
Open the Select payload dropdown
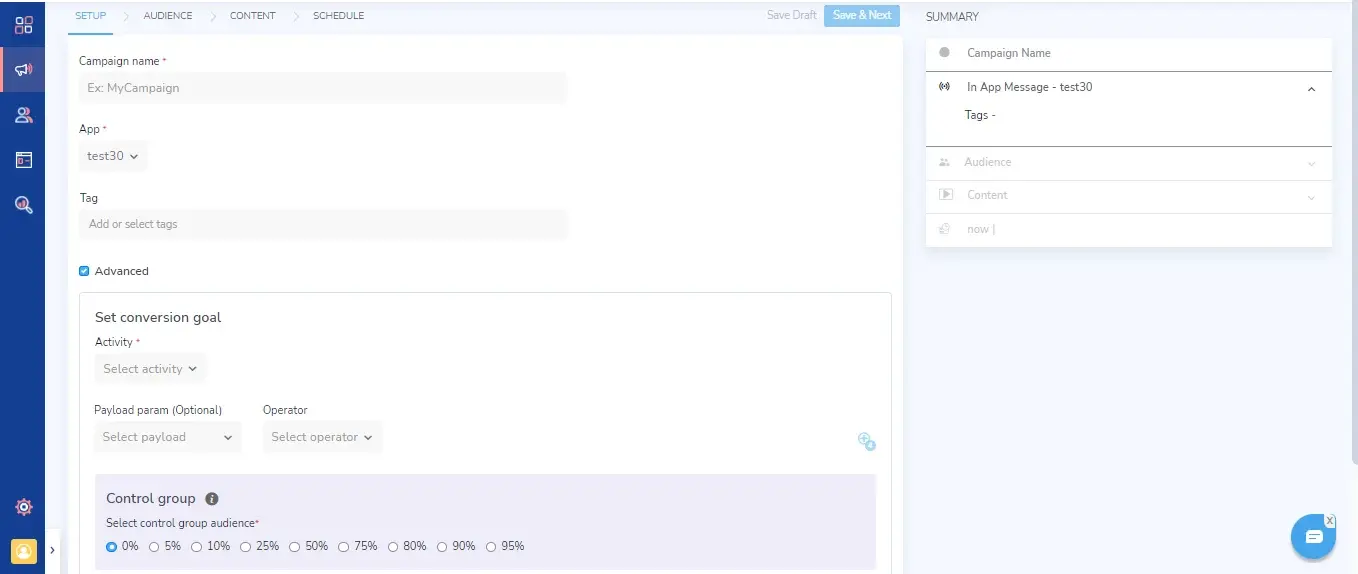coord(168,437)
